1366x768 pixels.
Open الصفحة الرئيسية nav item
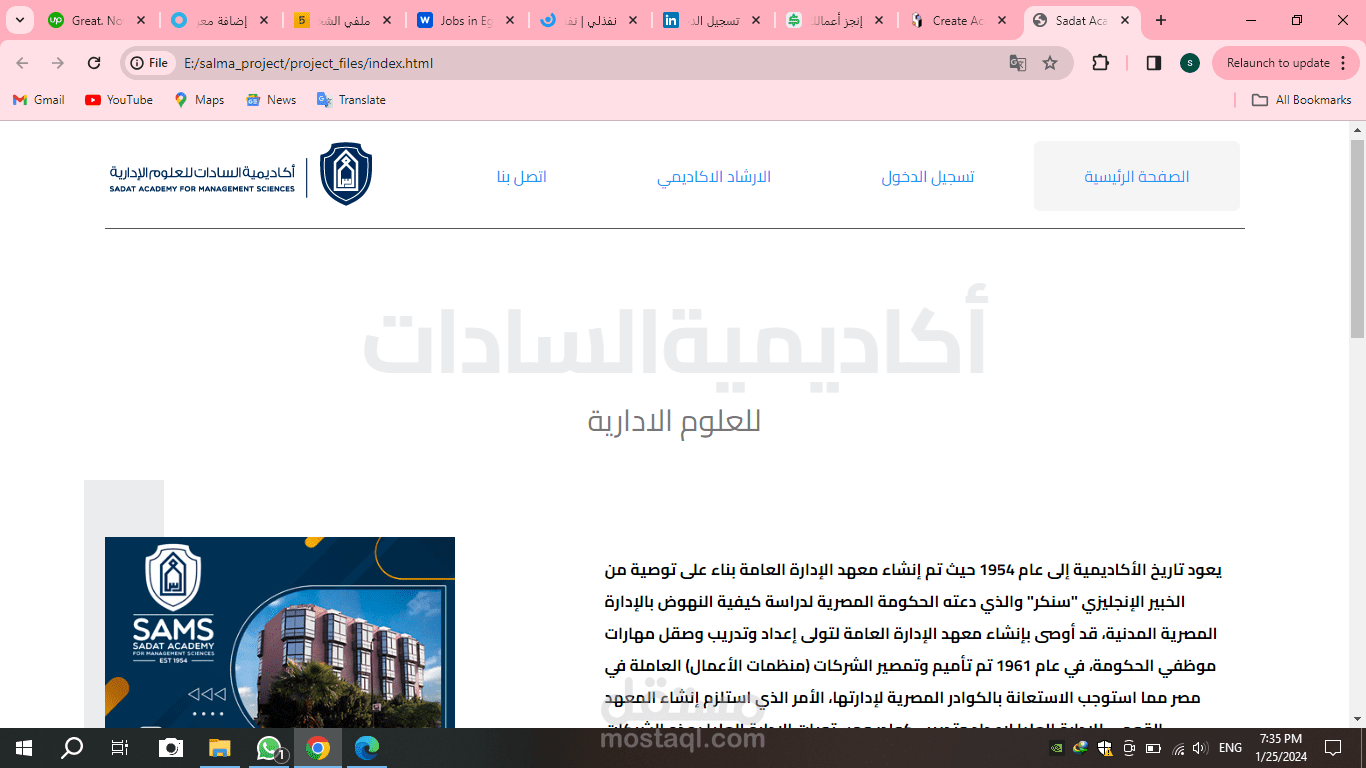coord(1137,176)
